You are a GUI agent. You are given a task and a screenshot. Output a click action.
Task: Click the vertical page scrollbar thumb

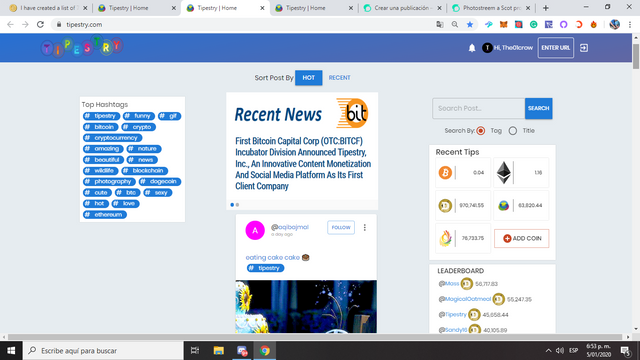(636, 56)
